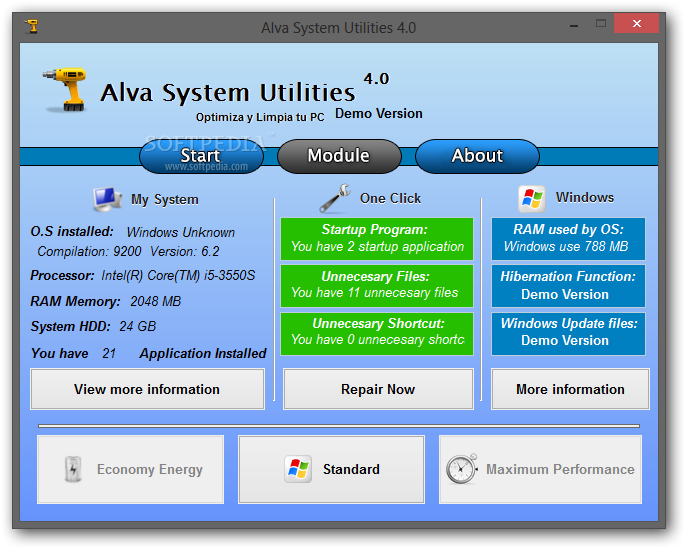Select the Economy Energy mode
Viewport: 686px width, 549px height.
(130, 469)
